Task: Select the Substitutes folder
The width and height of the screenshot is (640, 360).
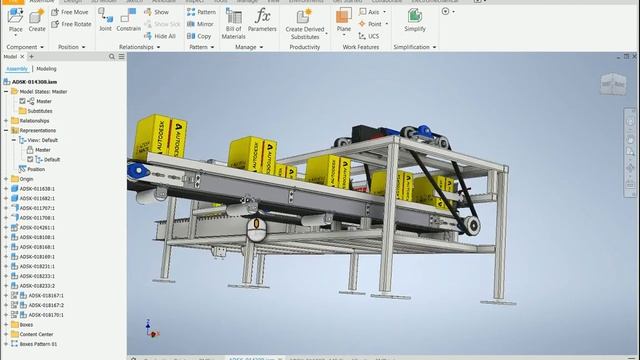Action: 35,111
